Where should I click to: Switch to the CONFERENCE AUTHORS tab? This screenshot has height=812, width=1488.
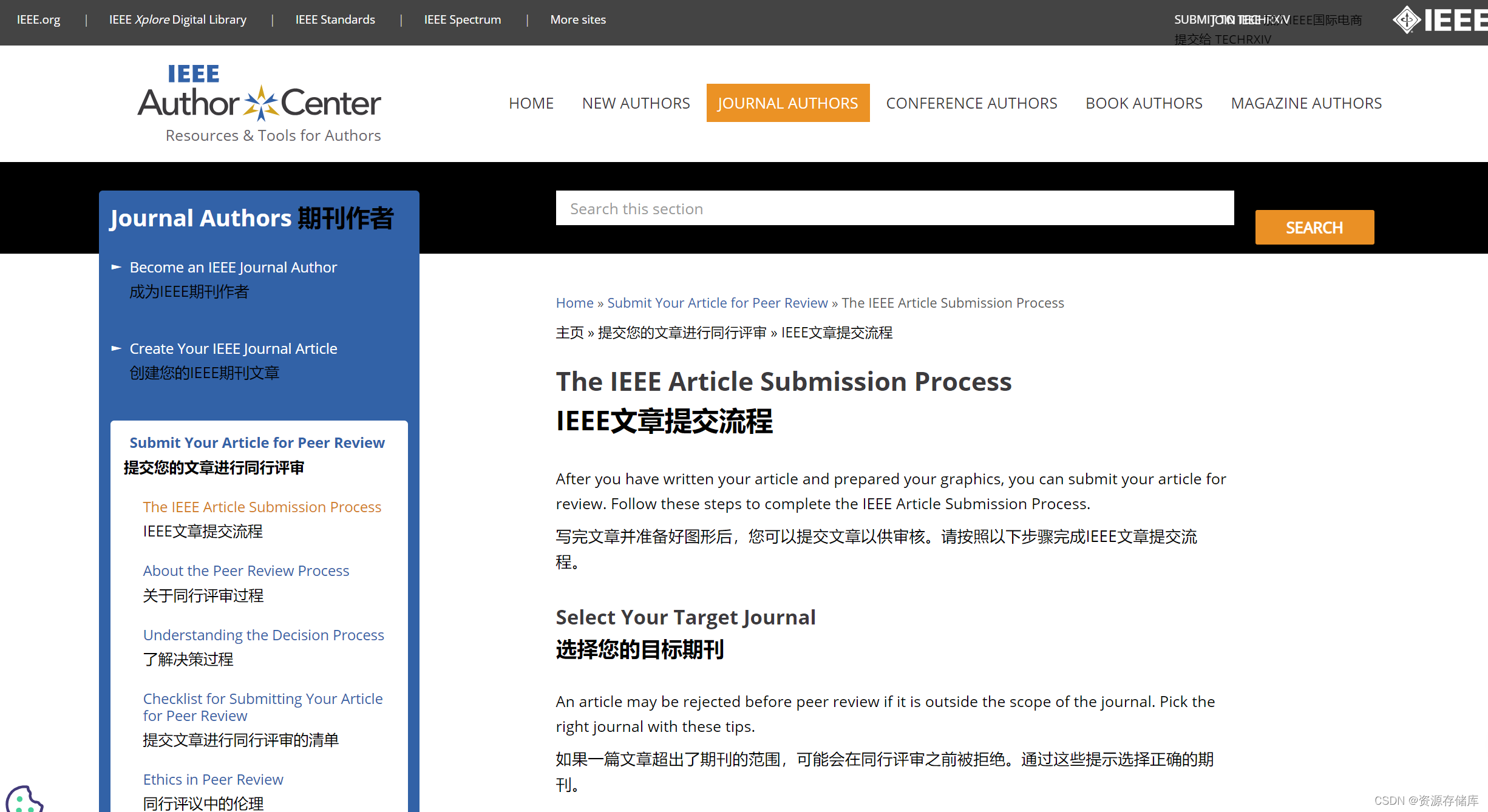point(971,103)
